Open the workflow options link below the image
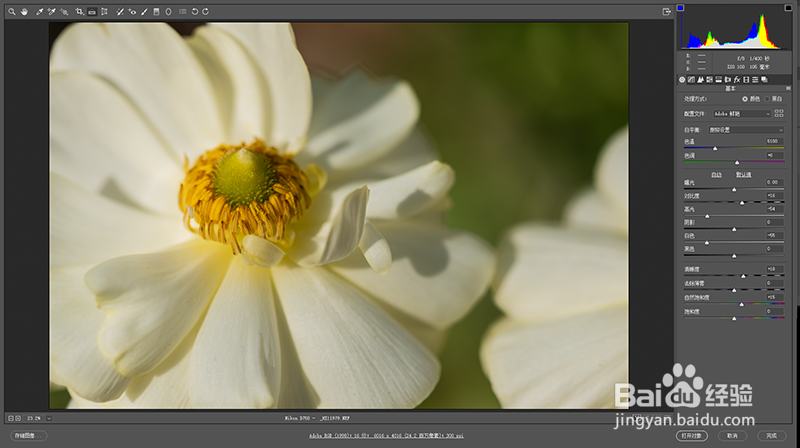The width and height of the screenshot is (800, 448). (386, 436)
